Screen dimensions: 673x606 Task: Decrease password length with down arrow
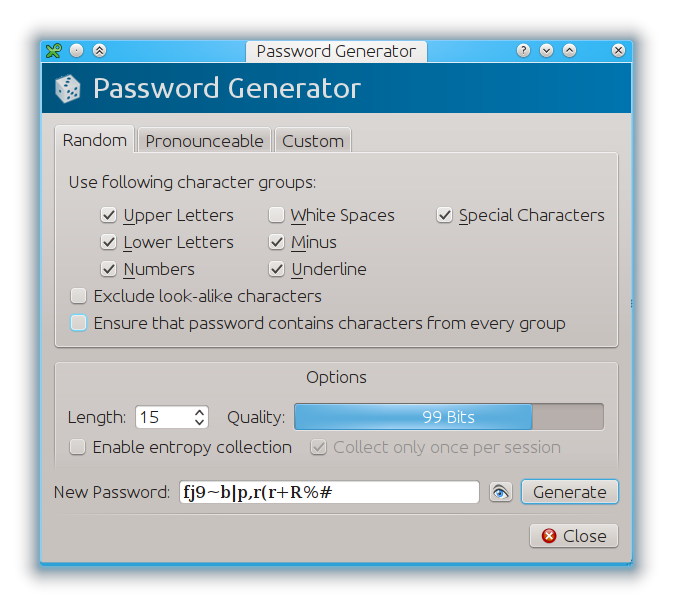[199, 421]
